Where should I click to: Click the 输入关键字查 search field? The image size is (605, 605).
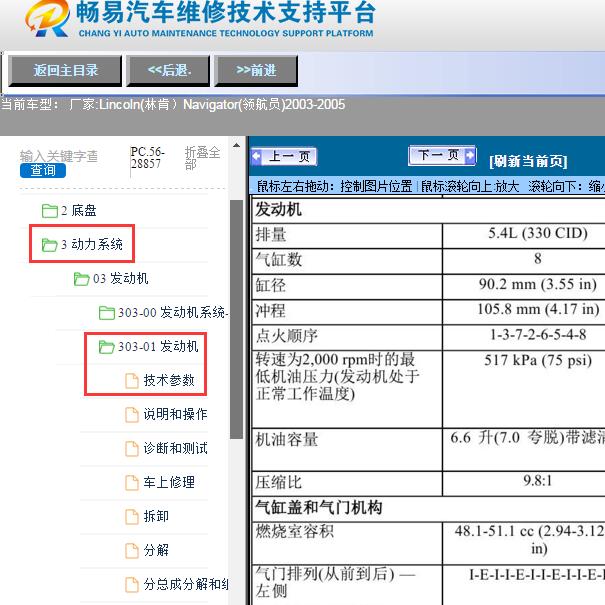point(59,156)
